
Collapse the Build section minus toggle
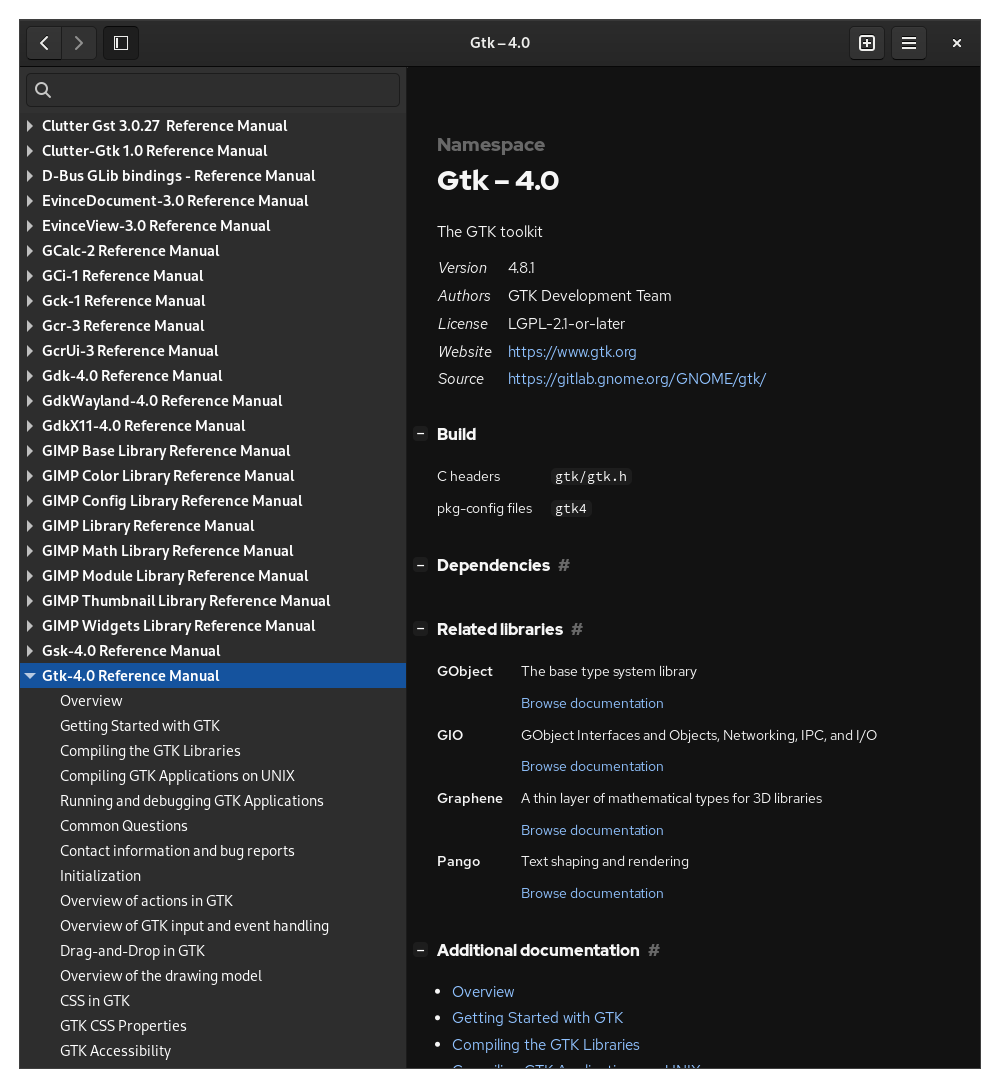421,434
